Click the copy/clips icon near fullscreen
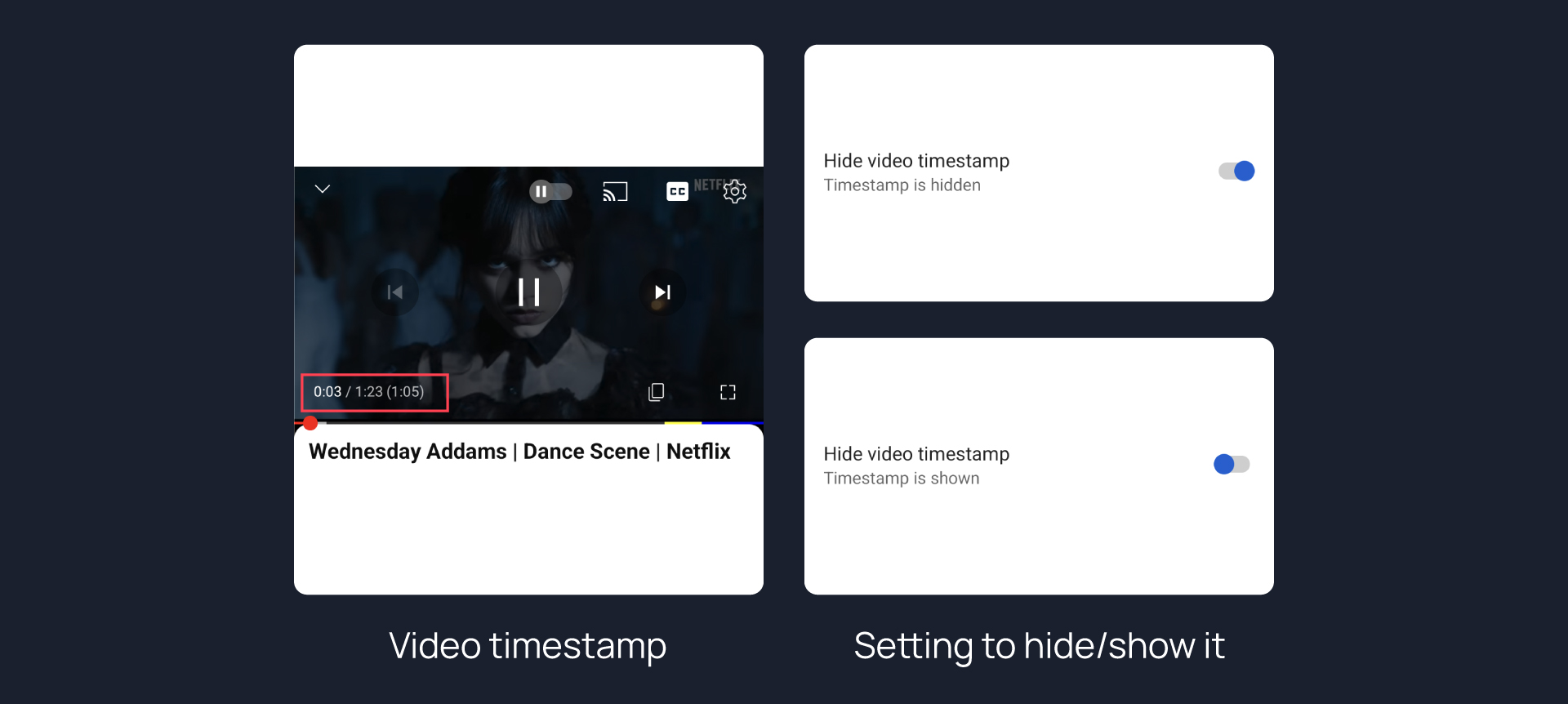This screenshot has width=1568, height=704. pos(656,392)
